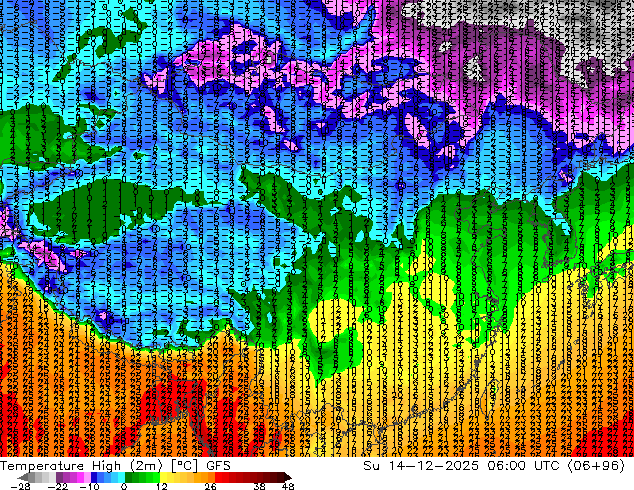Click the yellow legend swatch above 12
634x490 pixels.
163,477
